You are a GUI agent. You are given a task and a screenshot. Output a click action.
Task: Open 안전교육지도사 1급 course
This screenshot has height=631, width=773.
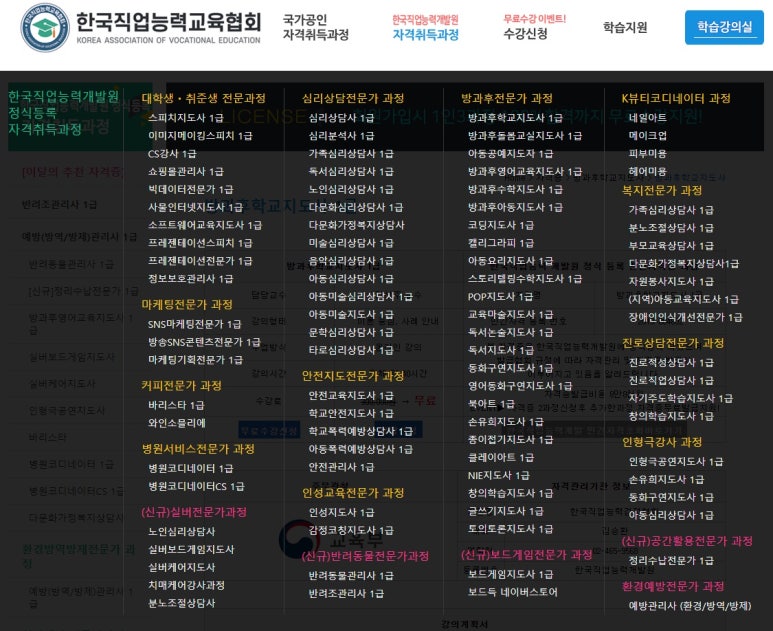[351, 395]
